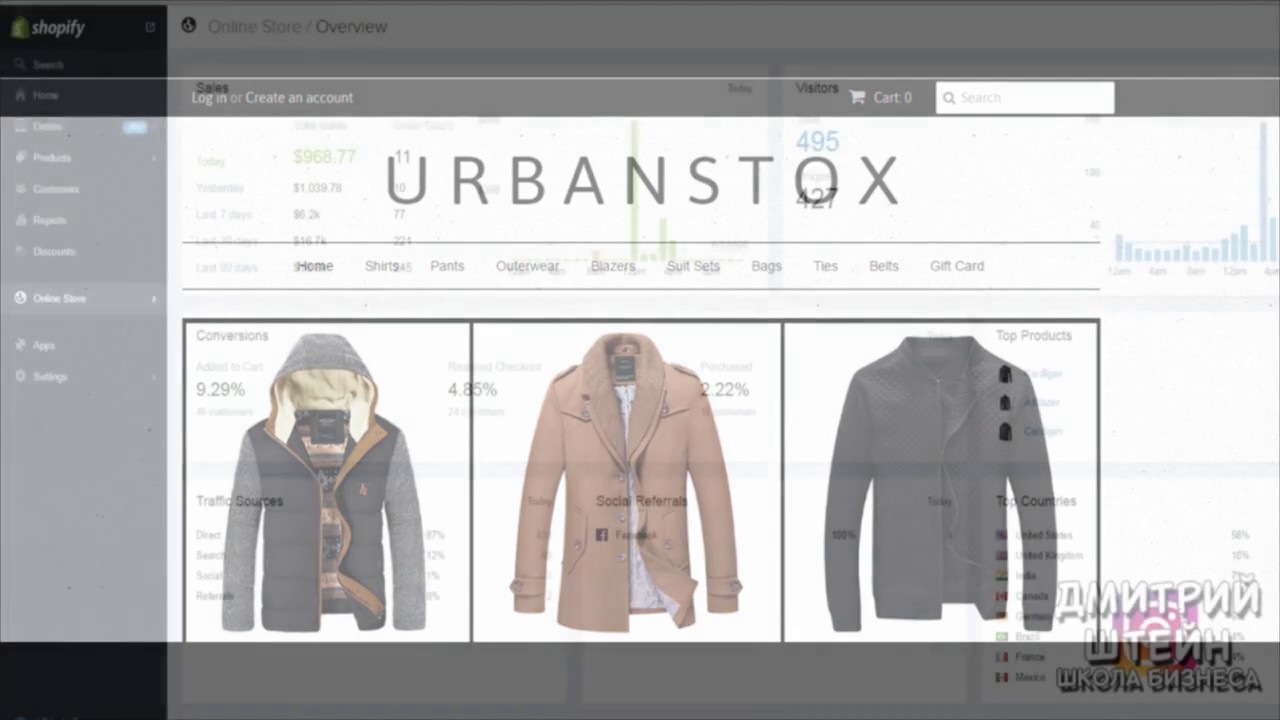Open the gray quilted bomber jacket image
This screenshot has width=1280, height=720.
[941, 481]
